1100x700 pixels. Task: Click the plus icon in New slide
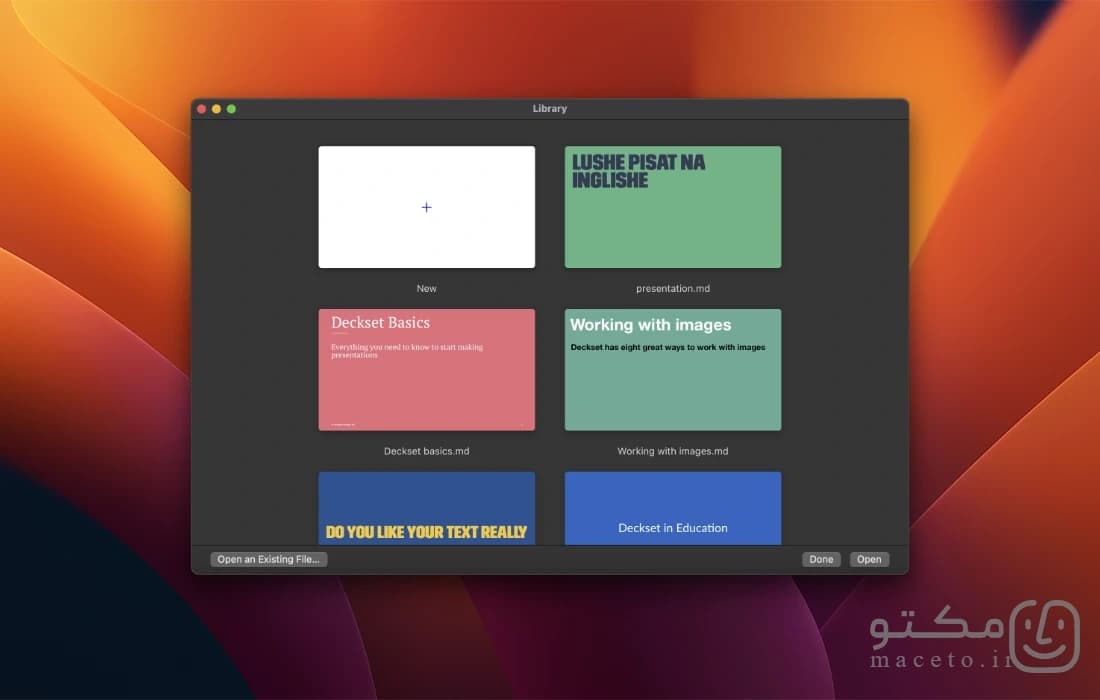point(427,207)
